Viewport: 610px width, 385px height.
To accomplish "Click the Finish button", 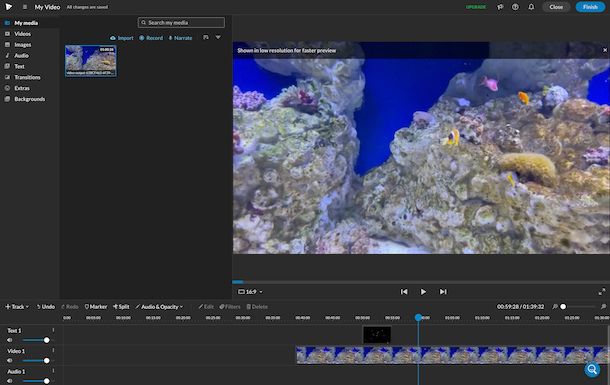I will coord(590,7).
